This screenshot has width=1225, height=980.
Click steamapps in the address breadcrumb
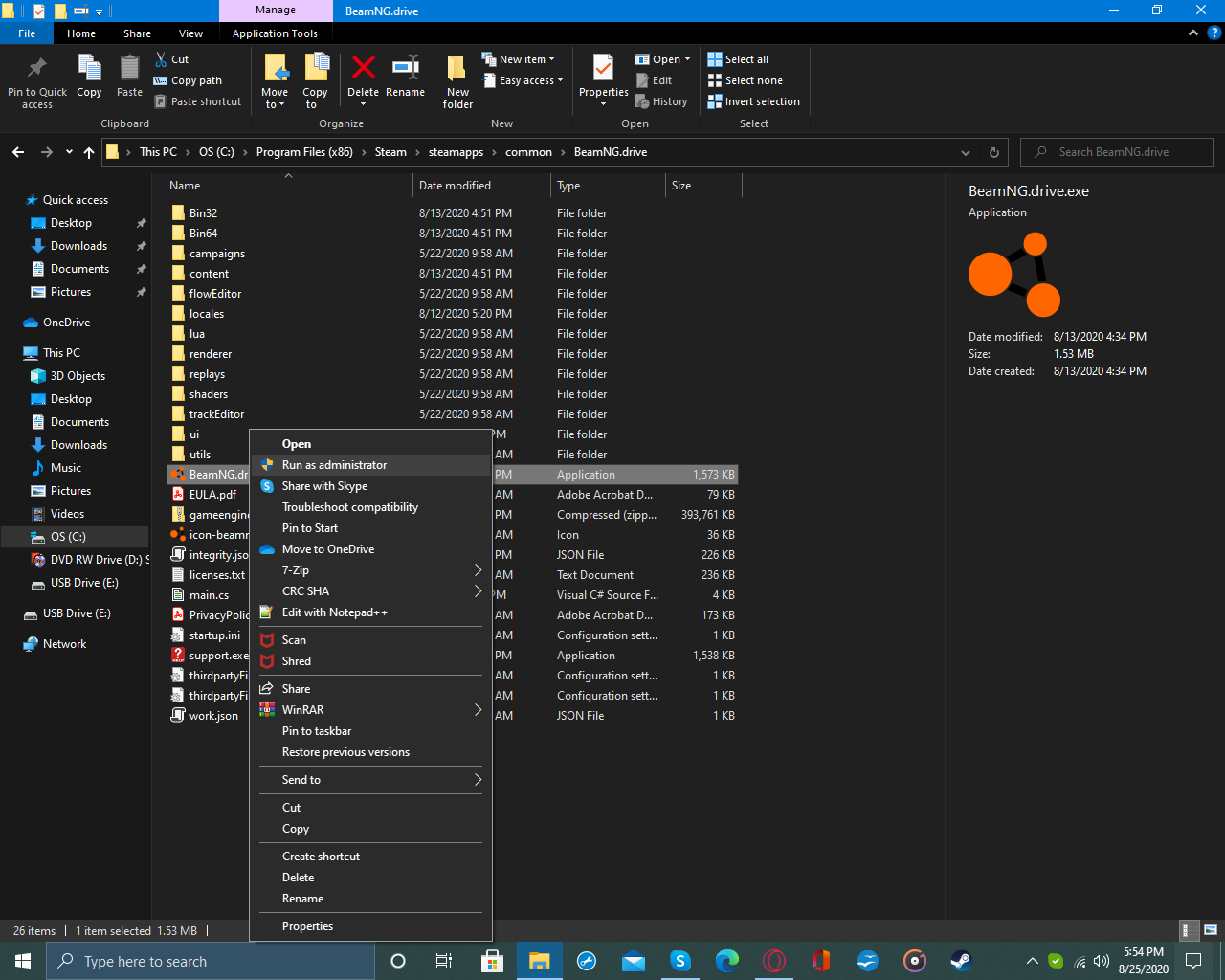456,152
